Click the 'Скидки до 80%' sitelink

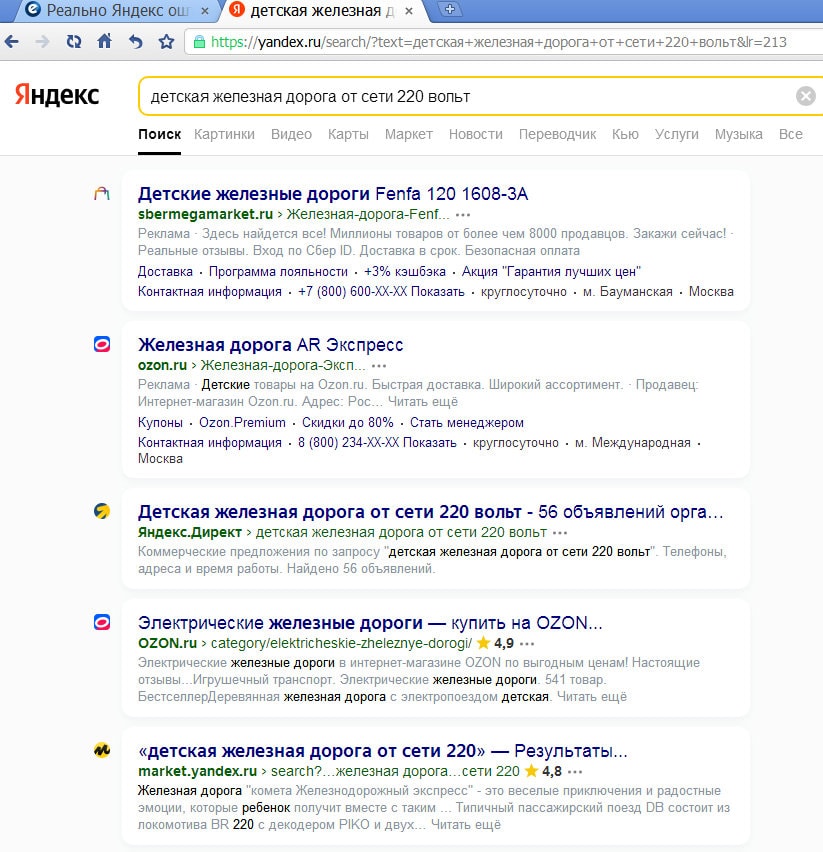pyautogui.click(x=348, y=422)
